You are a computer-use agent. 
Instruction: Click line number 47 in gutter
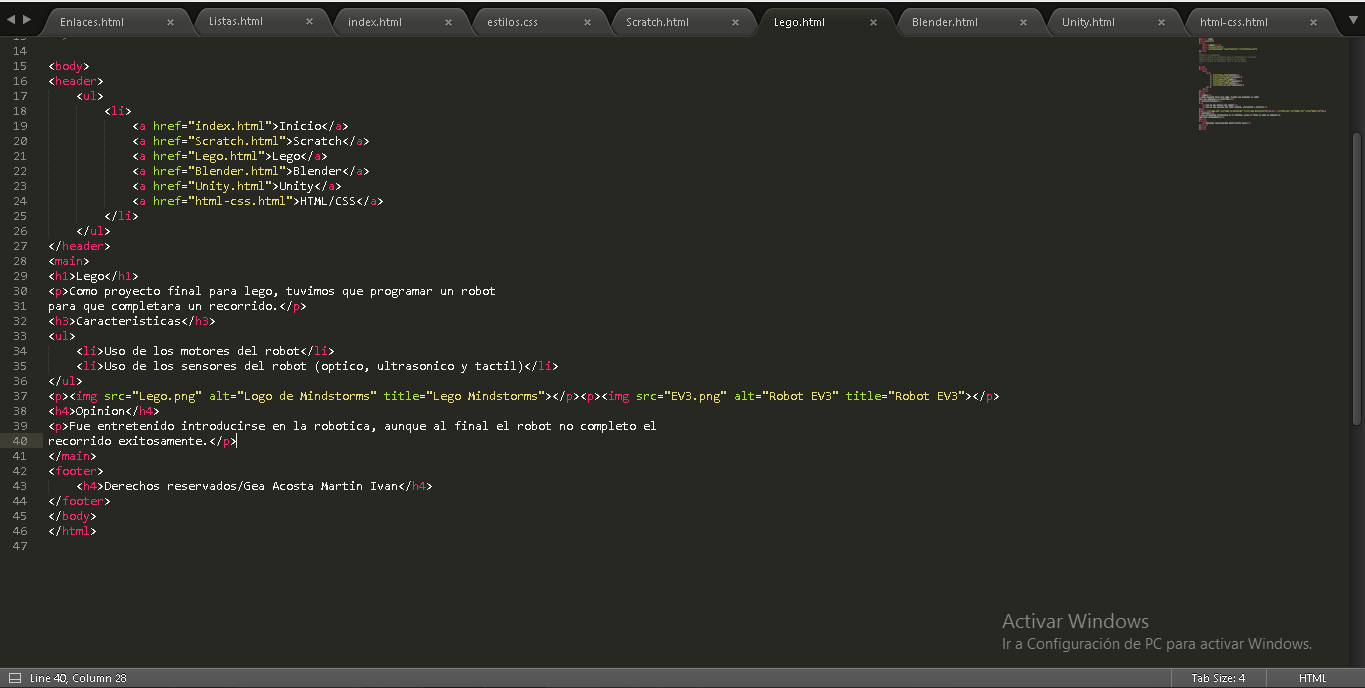20,546
